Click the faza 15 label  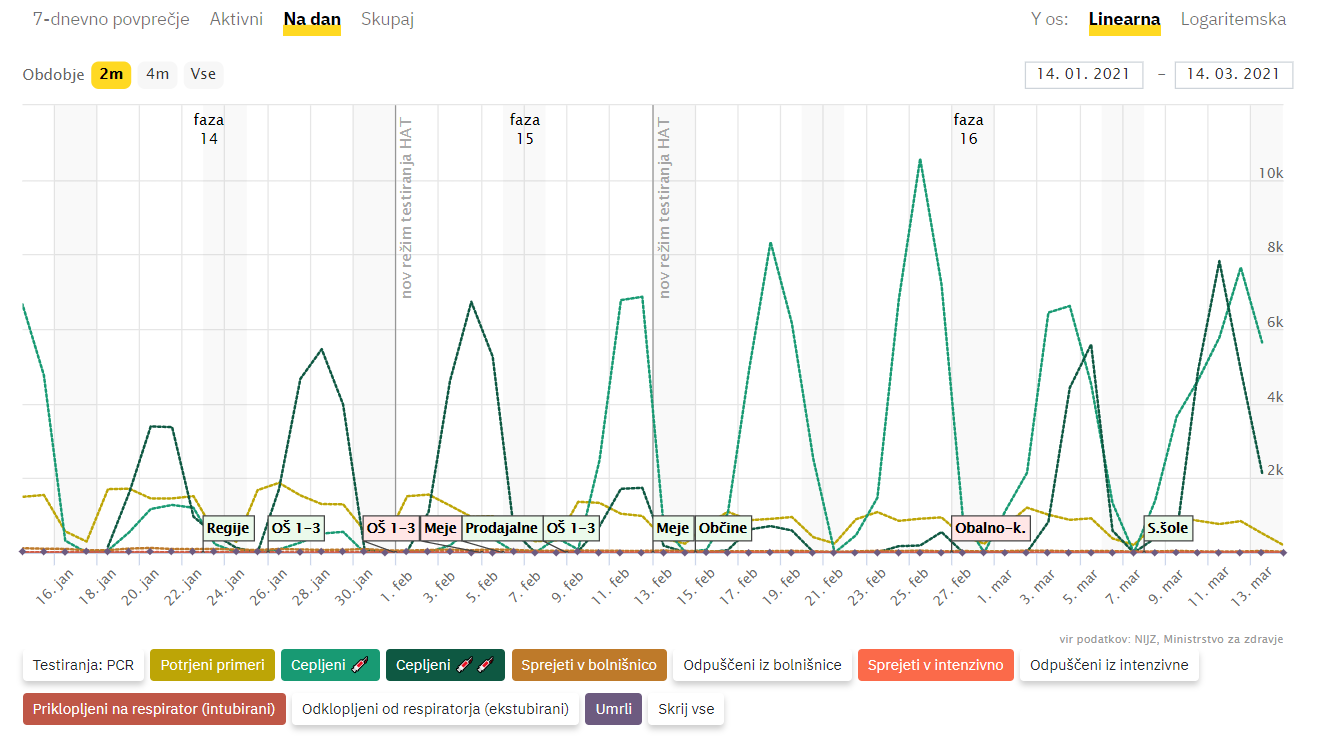pyautogui.click(x=525, y=129)
